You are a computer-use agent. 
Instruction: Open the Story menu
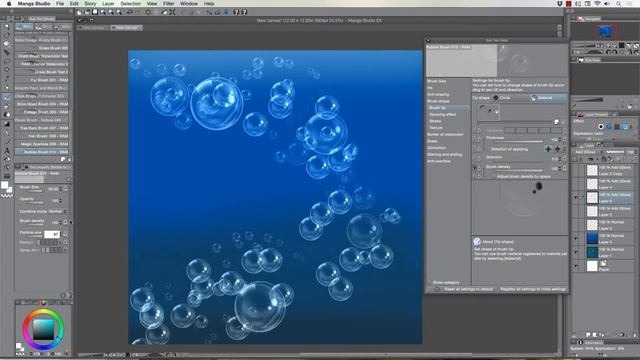pos(90,3)
